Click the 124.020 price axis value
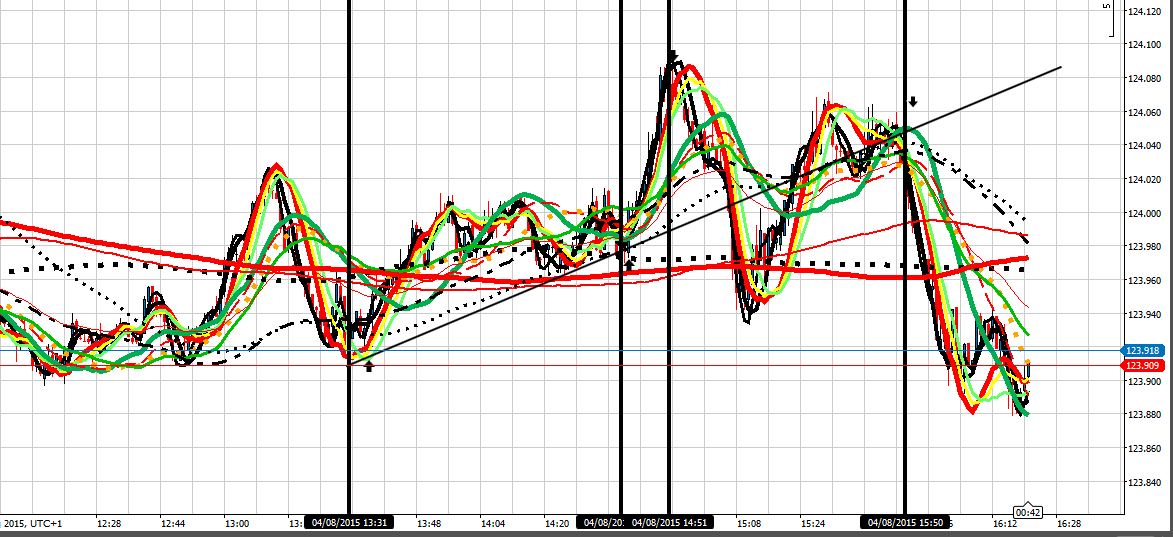1173x537 pixels. pos(1145,180)
